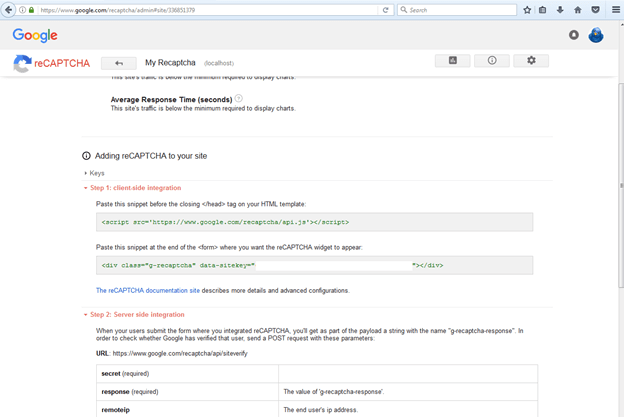Viewport: 624px width, 417px height.
Task: Open Google notifications bell icon
Action: coord(574,35)
